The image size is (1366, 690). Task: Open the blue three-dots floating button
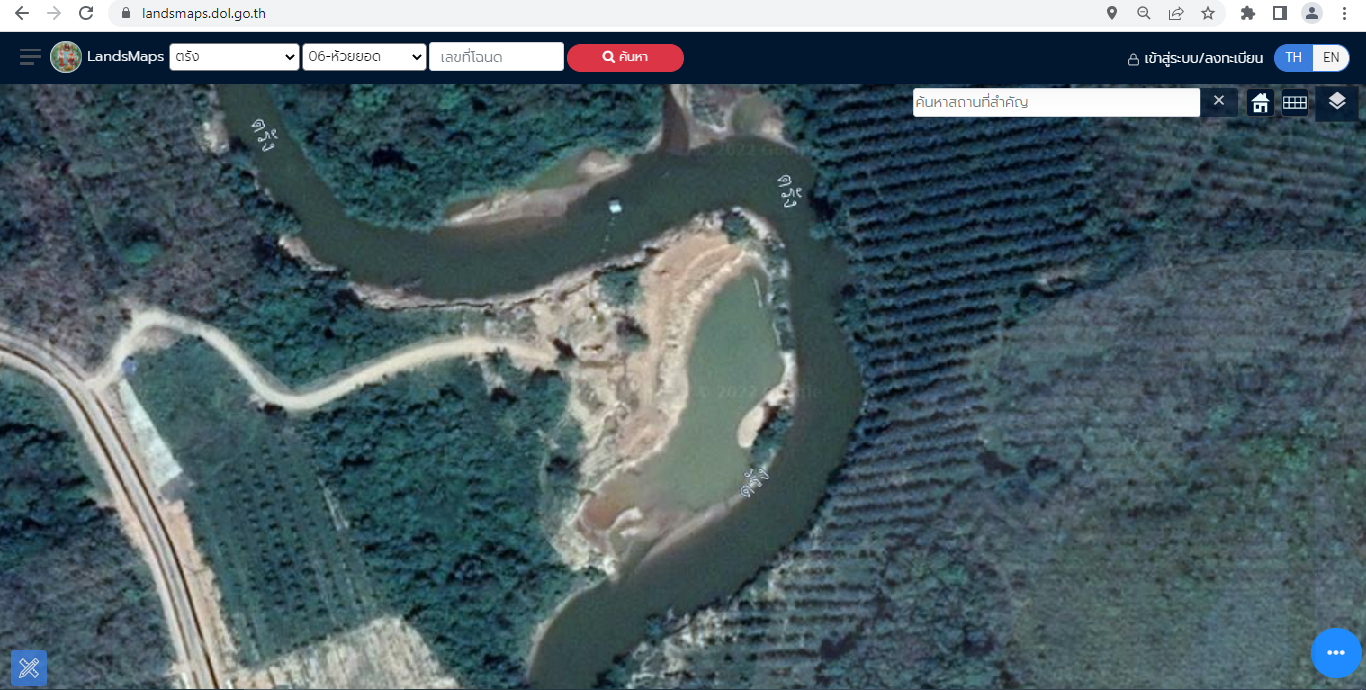pyautogui.click(x=1336, y=653)
